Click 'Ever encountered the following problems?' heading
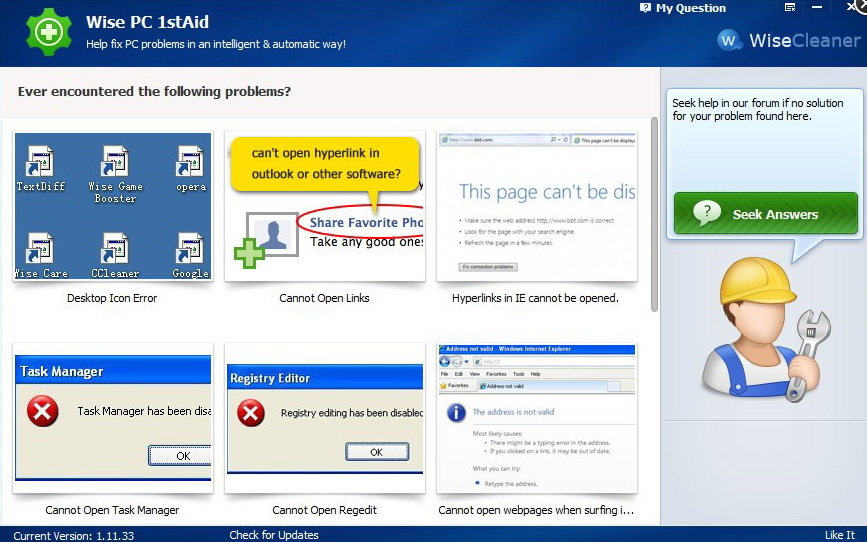The height and width of the screenshot is (542, 867). point(154,91)
